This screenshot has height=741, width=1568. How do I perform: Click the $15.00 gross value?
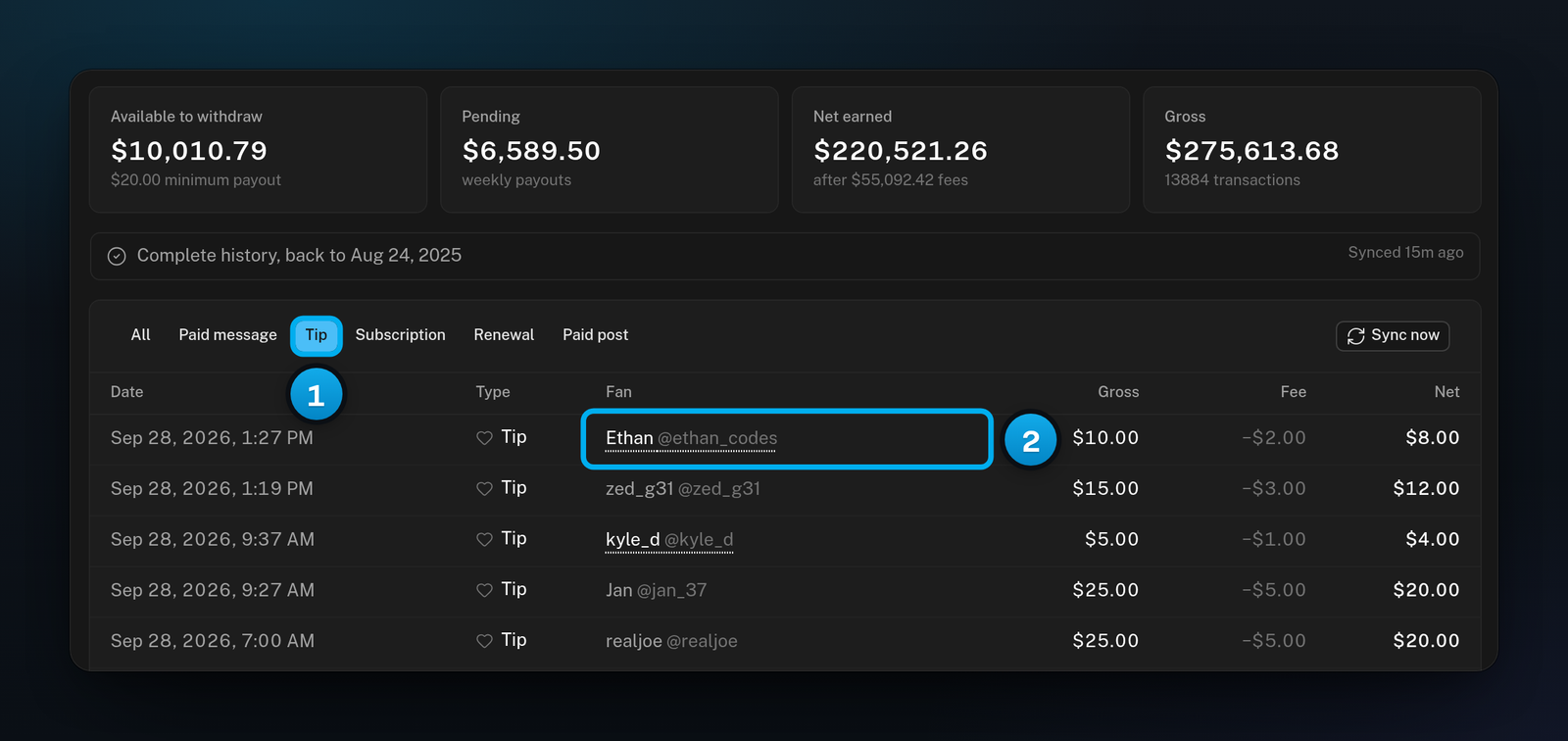[1105, 489]
